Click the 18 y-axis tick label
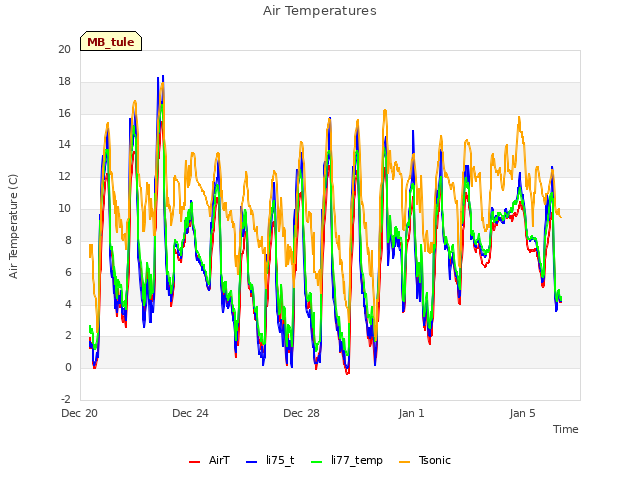 (64, 82)
